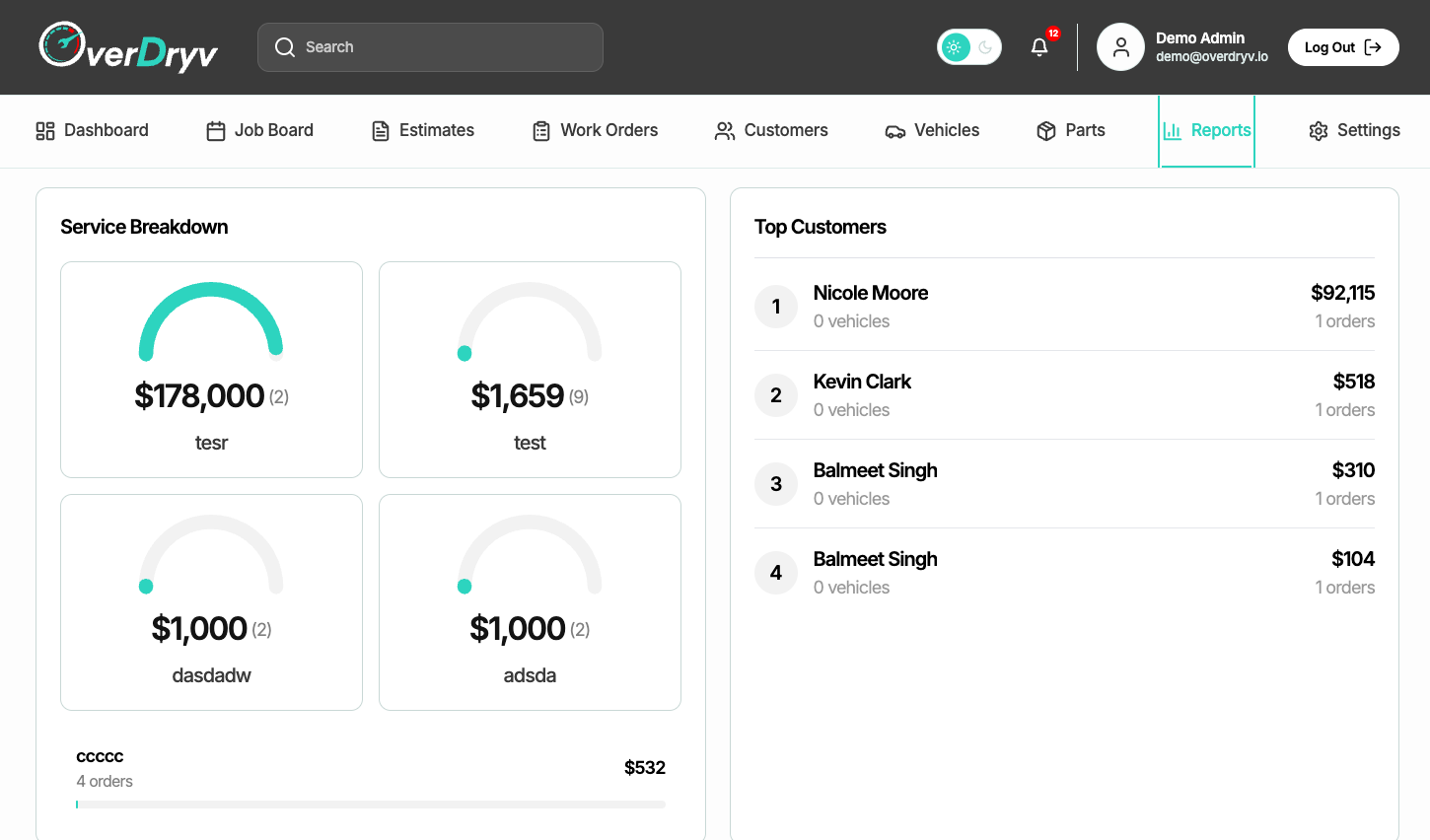1430x840 pixels.
Task: Open the Customers tab
Action: click(x=771, y=131)
